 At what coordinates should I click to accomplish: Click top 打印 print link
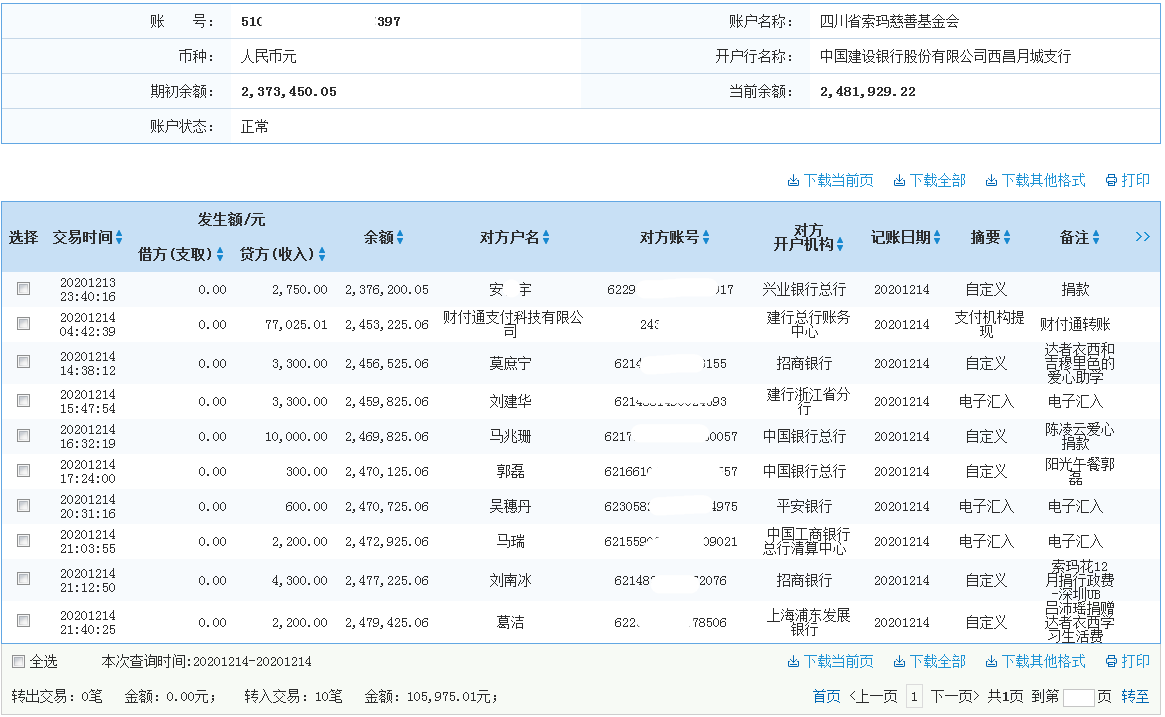(x=1128, y=181)
